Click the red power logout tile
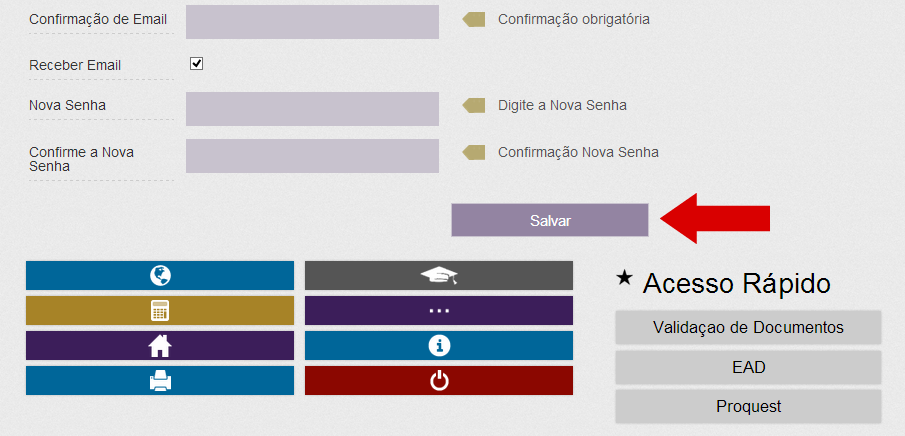905x436 pixels. pyautogui.click(x=439, y=381)
